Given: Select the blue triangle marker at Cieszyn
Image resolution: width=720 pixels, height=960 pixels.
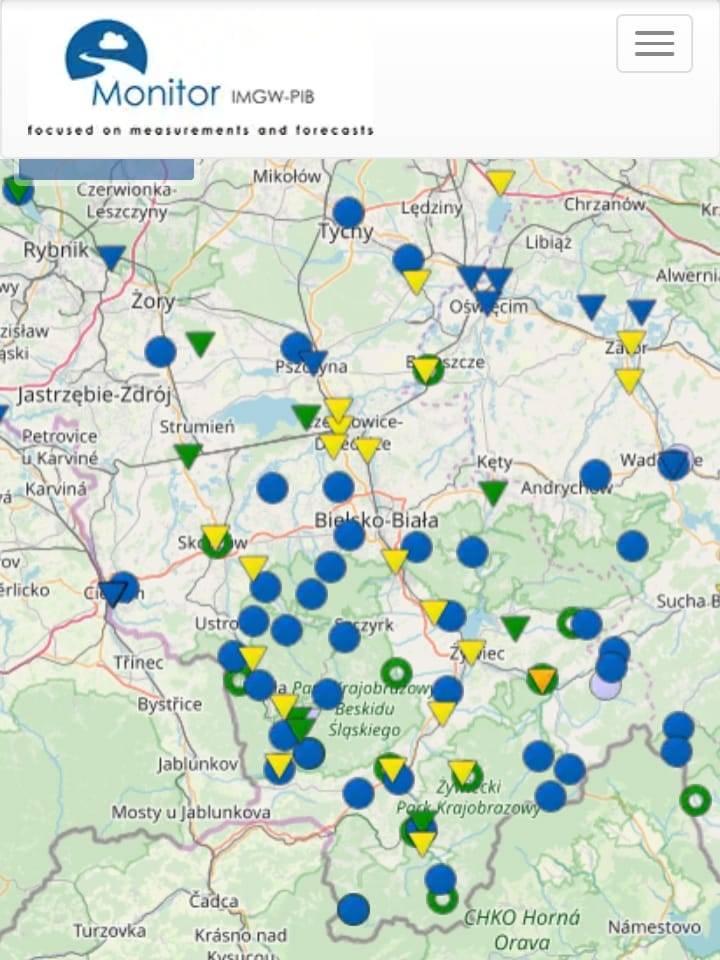Looking at the screenshot, I should (112, 594).
